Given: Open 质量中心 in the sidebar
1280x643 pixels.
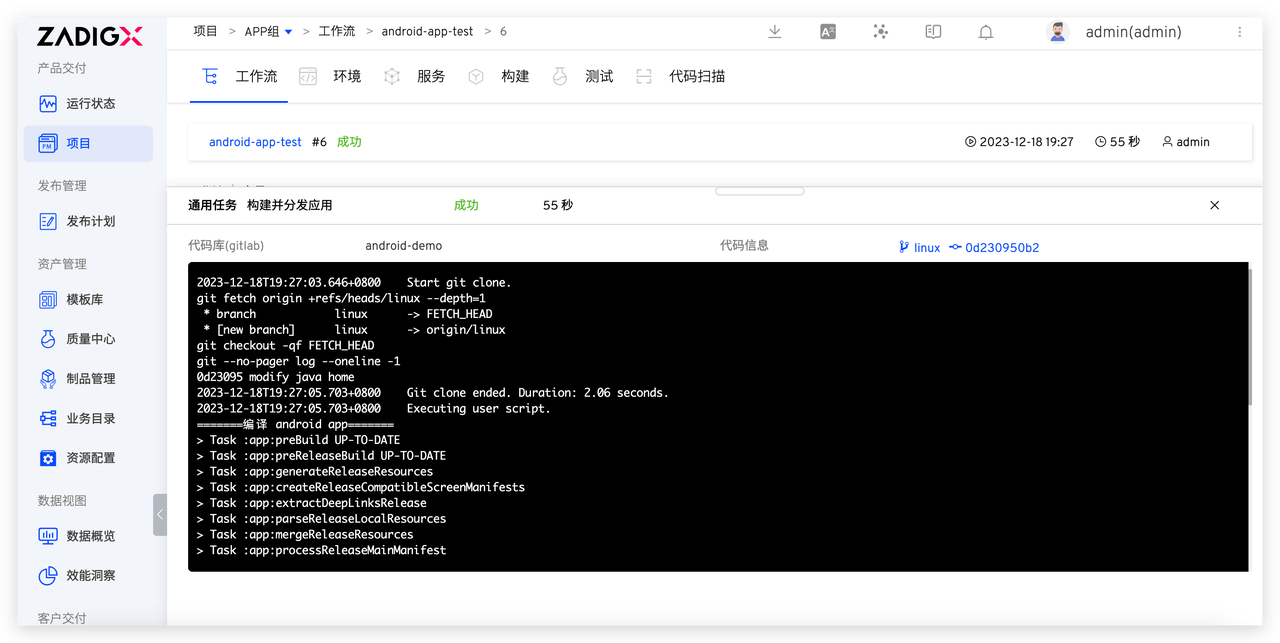Looking at the screenshot, I should [x=90, y=339].
